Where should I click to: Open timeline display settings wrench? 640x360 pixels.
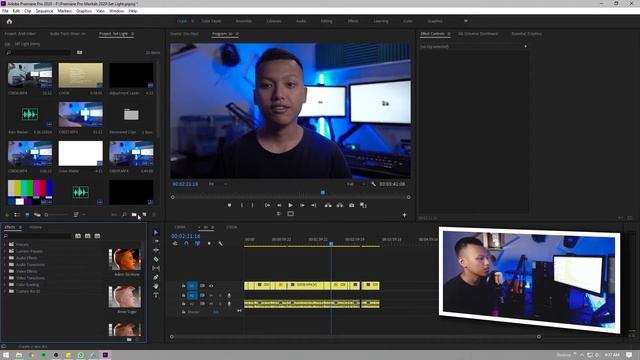[x=220, y=244]
